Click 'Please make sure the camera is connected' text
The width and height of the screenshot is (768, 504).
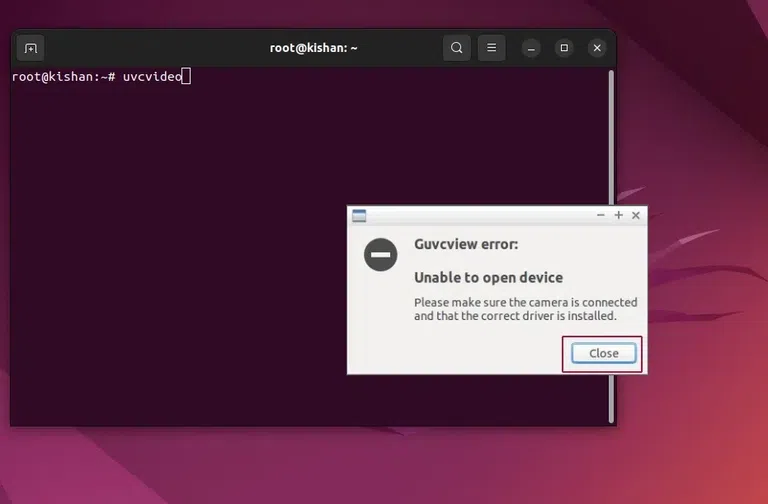526,302
